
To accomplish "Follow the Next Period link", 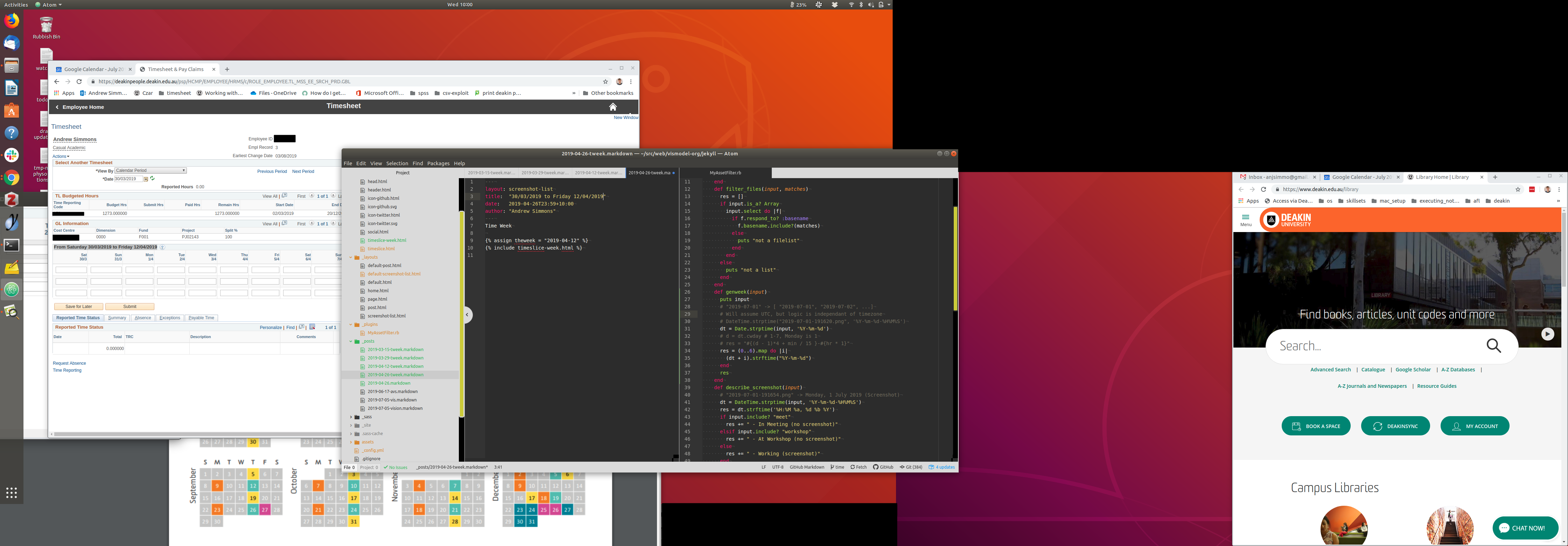I will [x=302, y=171].
